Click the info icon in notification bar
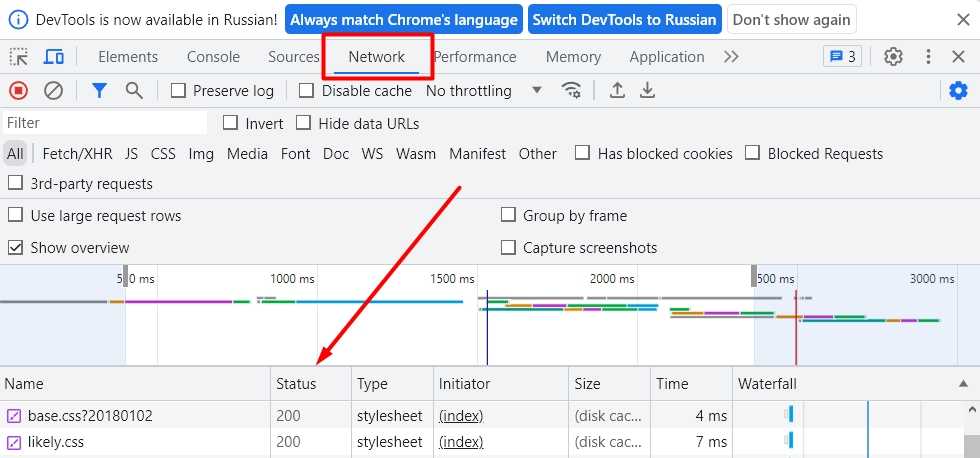980x458 pixels. (19, 19)
